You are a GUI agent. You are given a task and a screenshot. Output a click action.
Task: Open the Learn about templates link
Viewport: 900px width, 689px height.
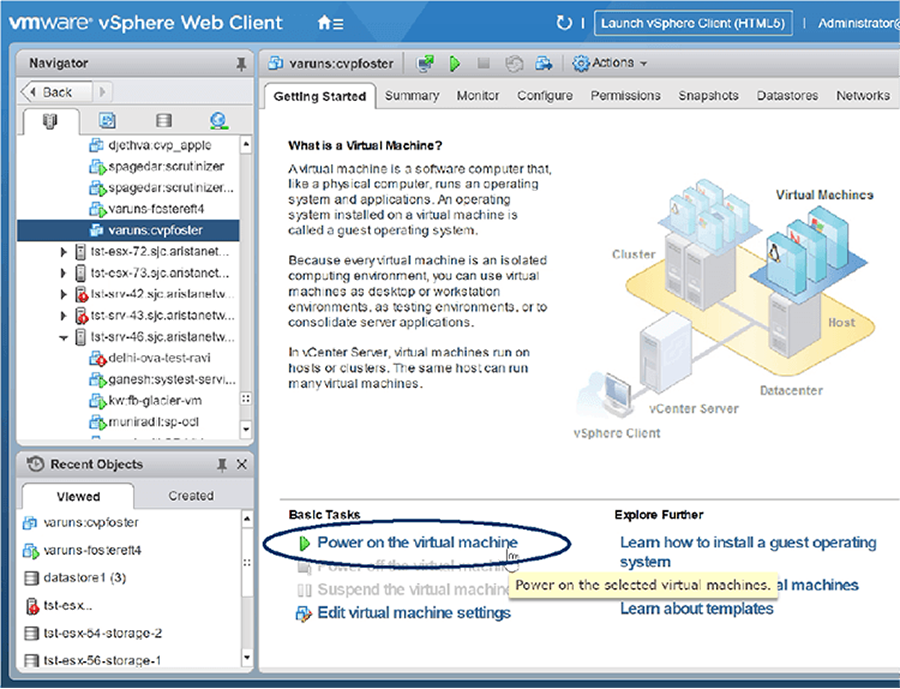tap(697, 609)
